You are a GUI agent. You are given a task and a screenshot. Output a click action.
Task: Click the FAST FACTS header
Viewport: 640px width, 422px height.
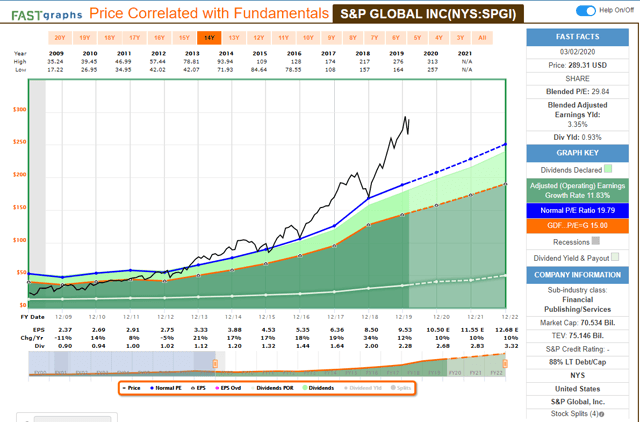(577, 37)
